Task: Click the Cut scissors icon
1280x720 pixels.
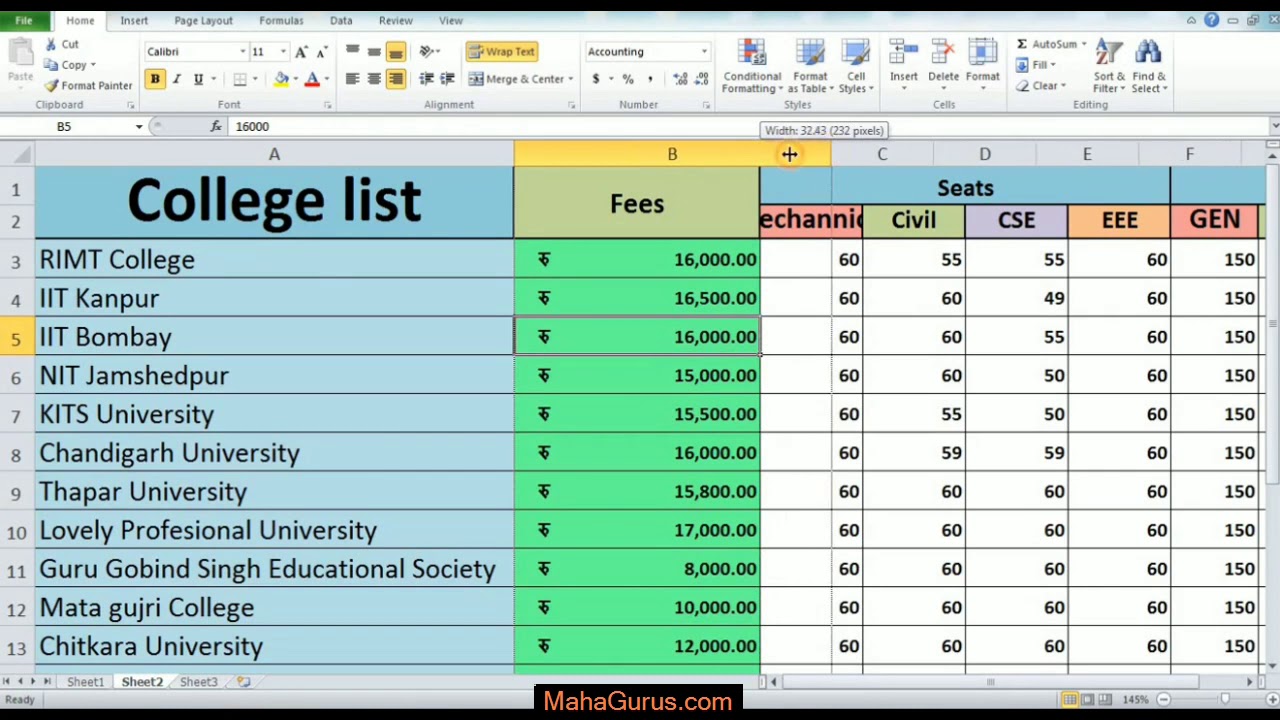Action: point(51,44)
